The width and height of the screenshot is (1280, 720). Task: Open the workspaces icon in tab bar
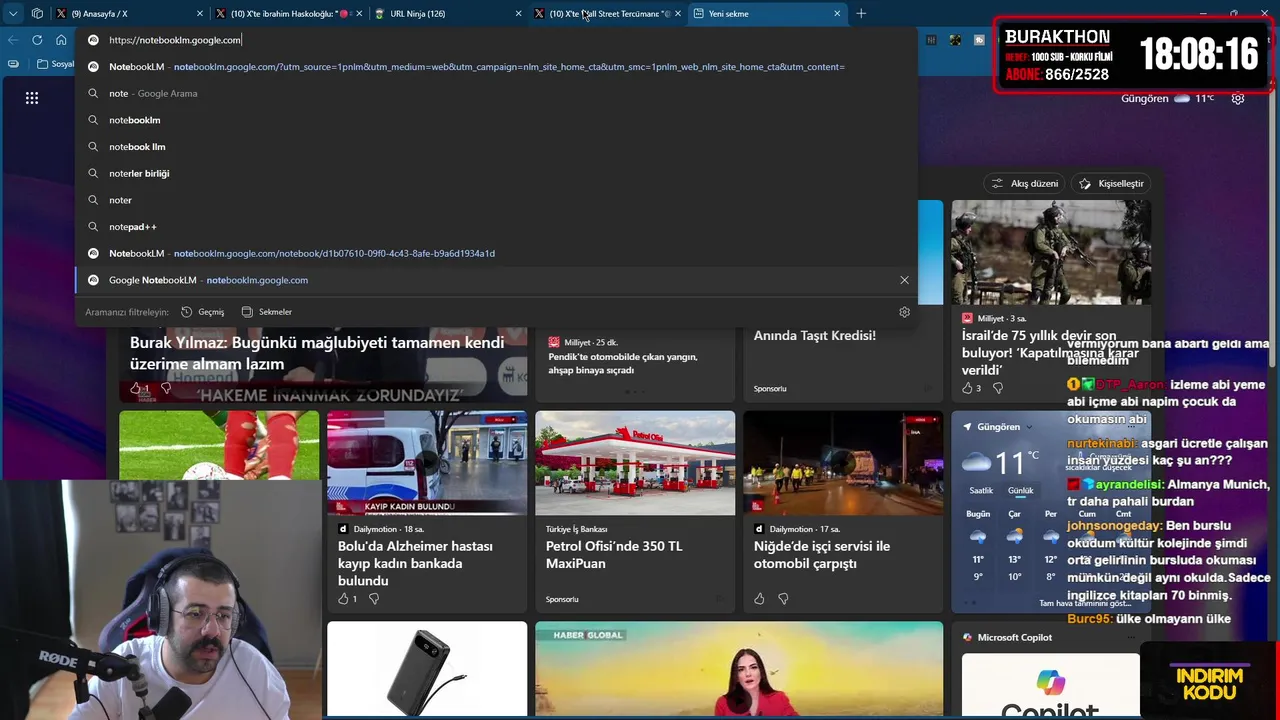pyautogui.click(x=37, y=14)
